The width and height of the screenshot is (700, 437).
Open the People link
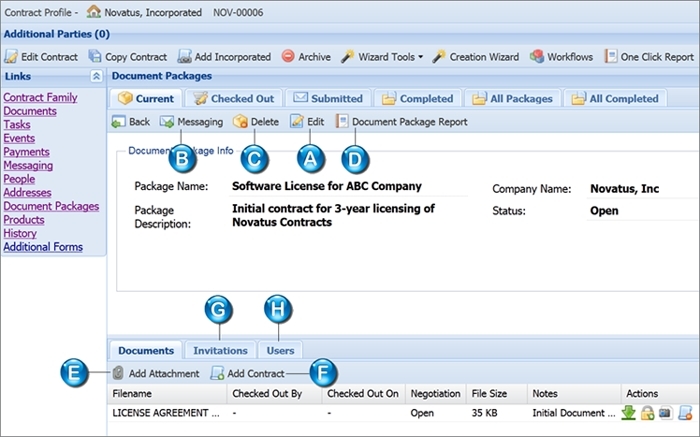pos(19,179)
